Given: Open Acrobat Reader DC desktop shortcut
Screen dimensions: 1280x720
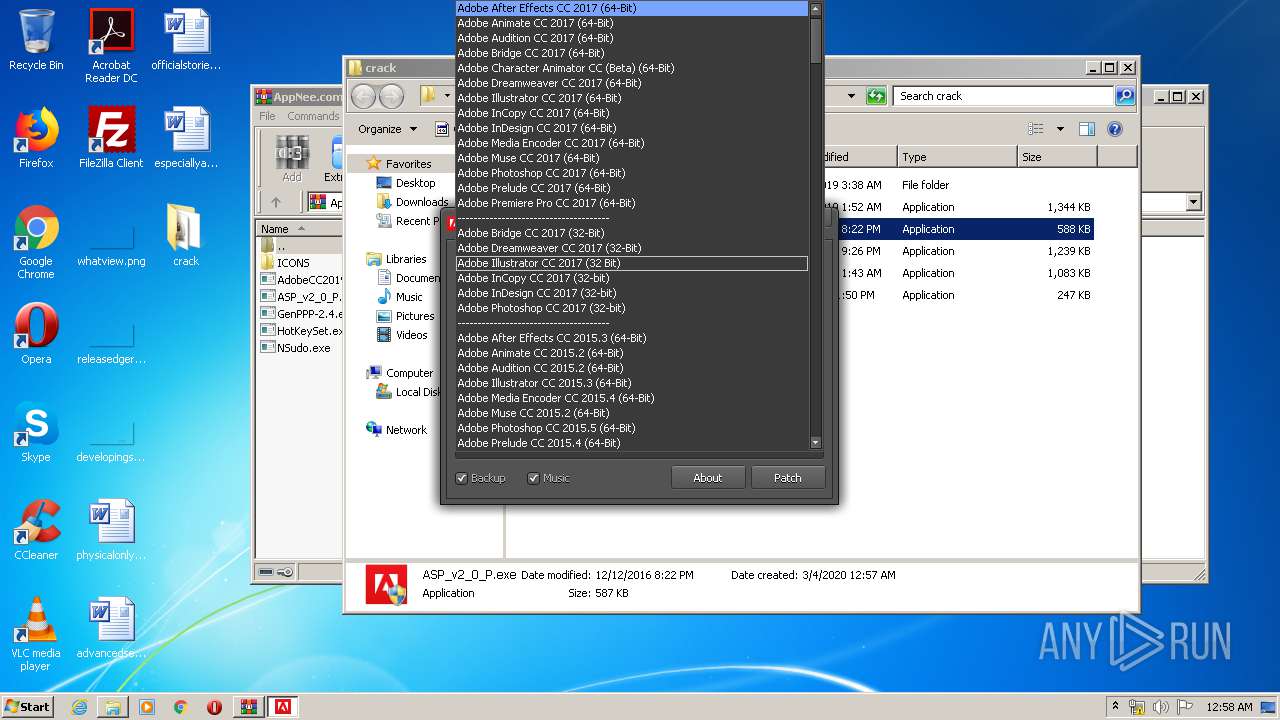Looking at the screenshot, I should (111, 45).
